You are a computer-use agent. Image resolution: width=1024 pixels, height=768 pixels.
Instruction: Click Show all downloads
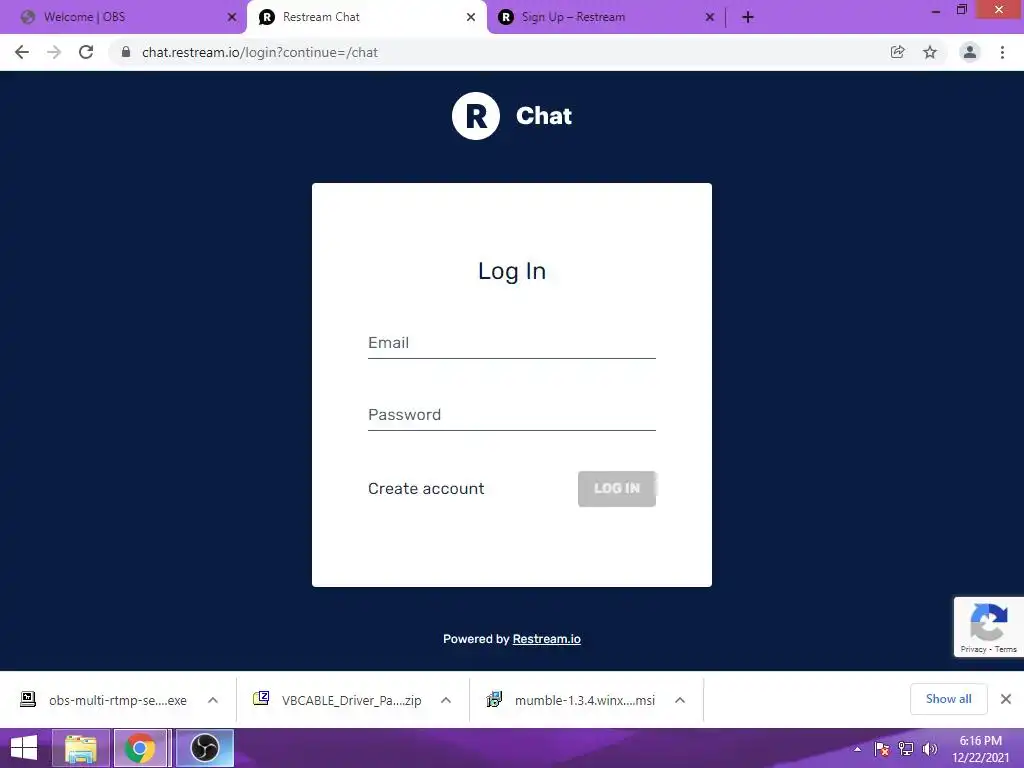click(x=948, y=699)
